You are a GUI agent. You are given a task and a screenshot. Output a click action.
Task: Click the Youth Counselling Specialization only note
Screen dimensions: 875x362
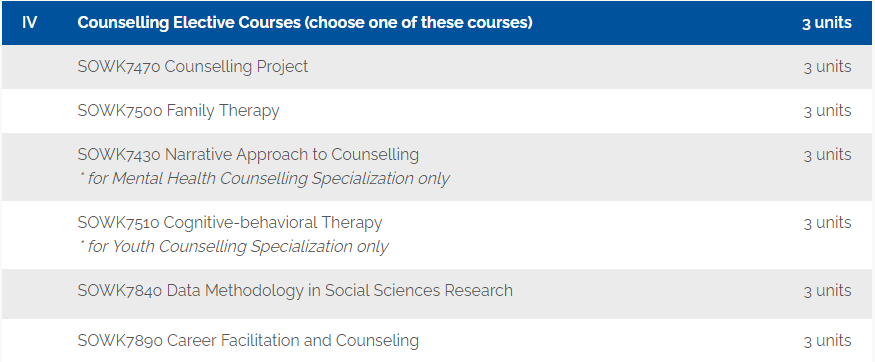point(233,247)
